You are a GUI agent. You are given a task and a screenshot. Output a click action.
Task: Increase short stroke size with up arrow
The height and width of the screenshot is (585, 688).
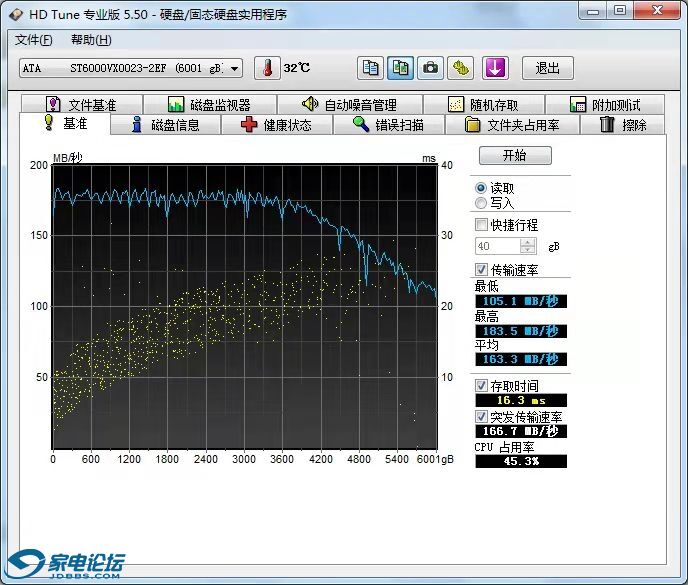527,242
